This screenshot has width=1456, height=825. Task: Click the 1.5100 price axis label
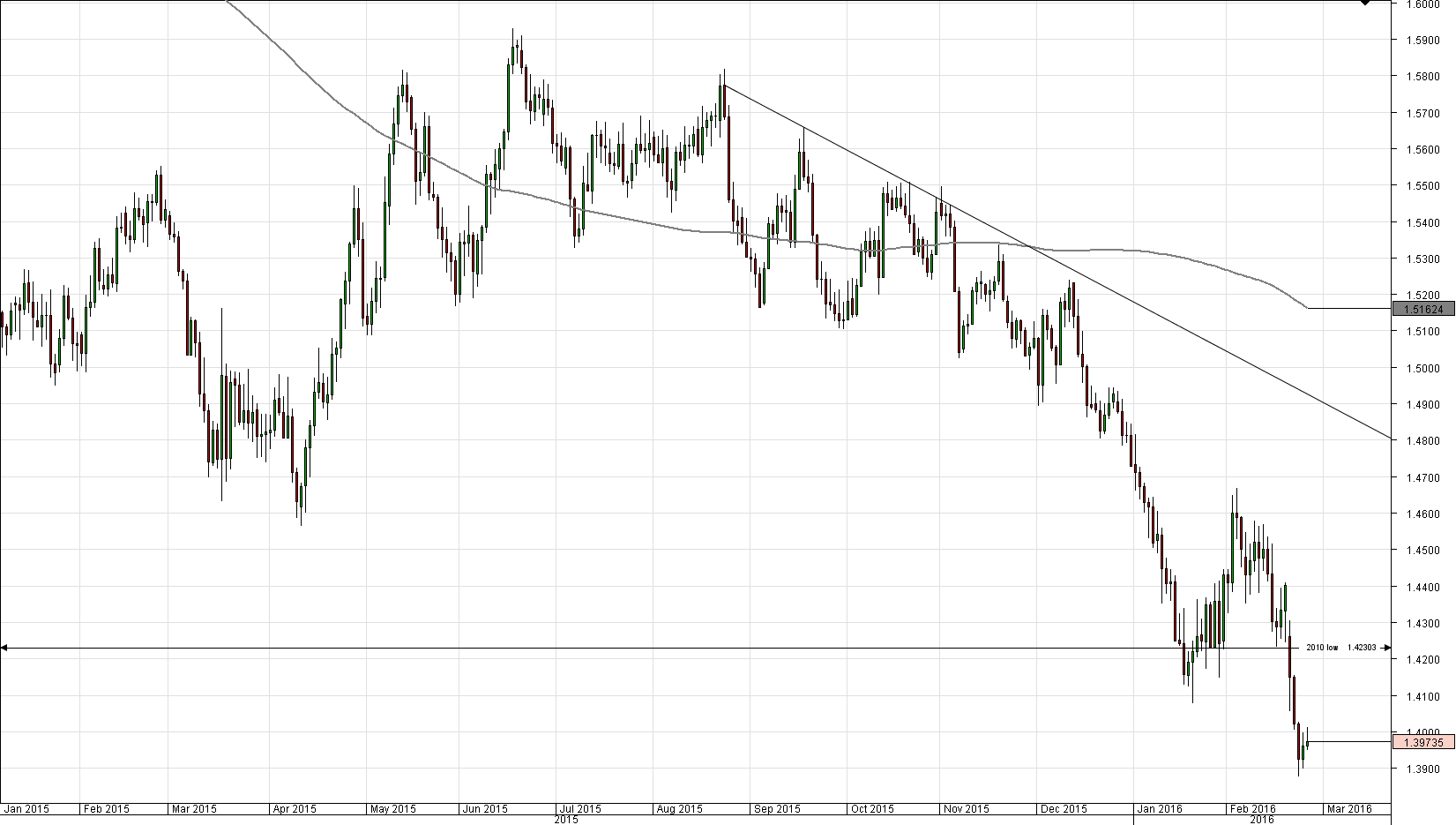click(x=1424, y=332)
